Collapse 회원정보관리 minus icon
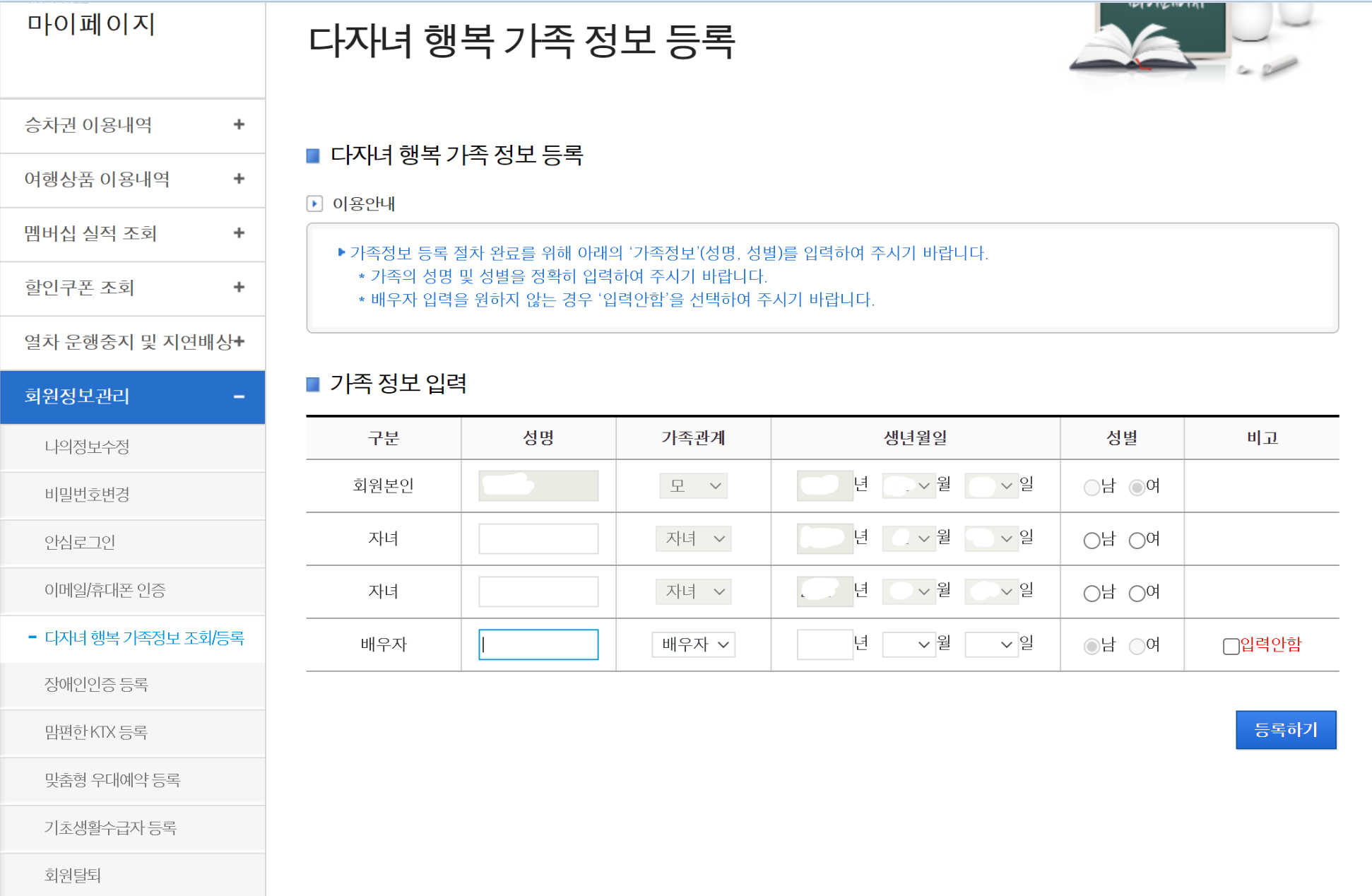Viewport: 1372px width, 896px height. [x=239, y=397]
